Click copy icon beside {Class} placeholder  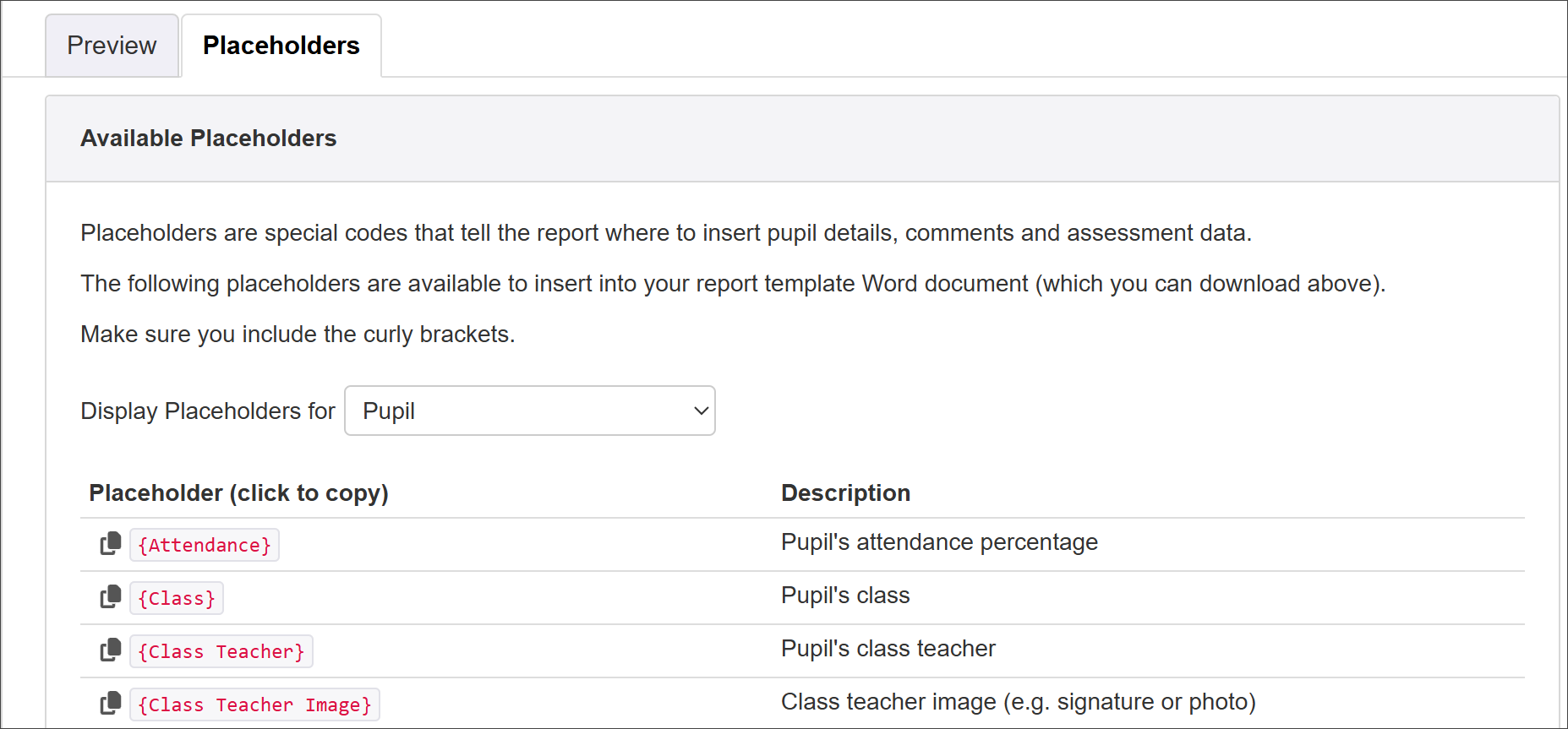click(x=111, y=597)
